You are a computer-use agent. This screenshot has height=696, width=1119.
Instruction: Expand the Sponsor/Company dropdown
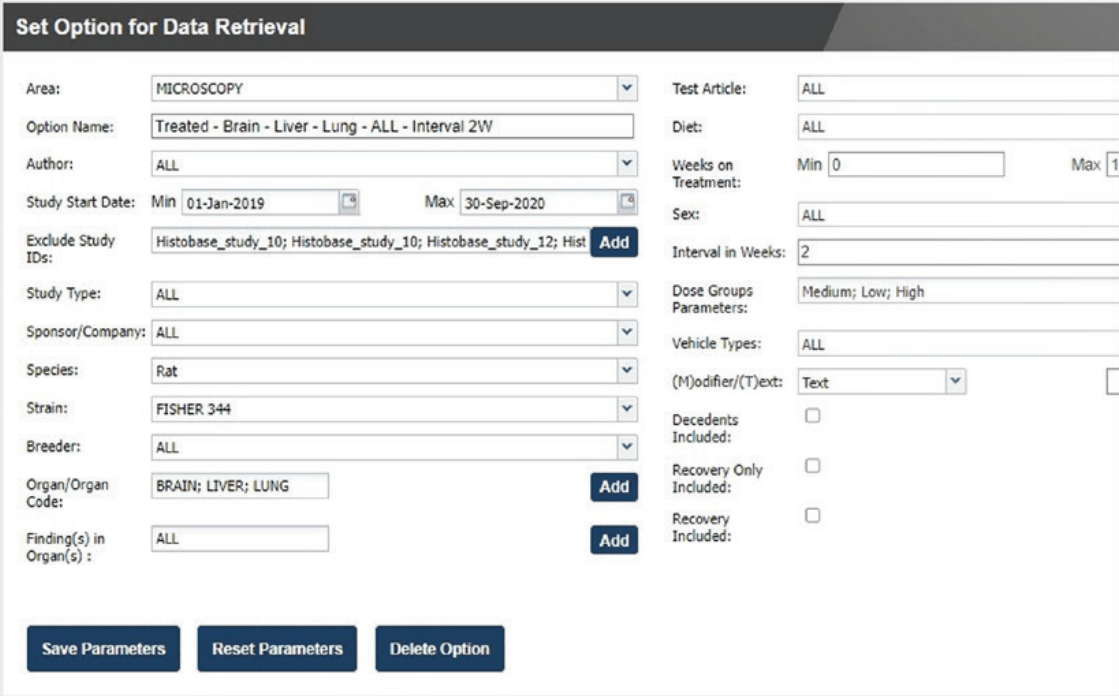click(626, 332)
